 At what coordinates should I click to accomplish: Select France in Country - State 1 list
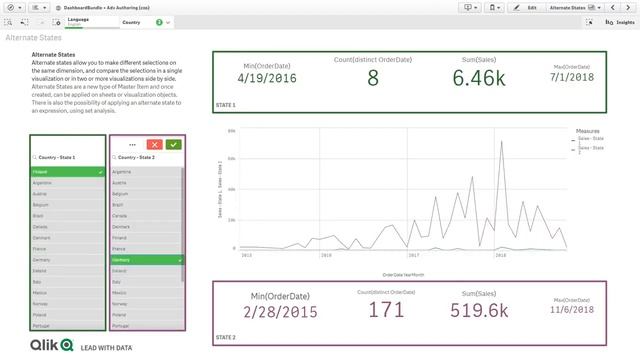(x=68, y=249)
